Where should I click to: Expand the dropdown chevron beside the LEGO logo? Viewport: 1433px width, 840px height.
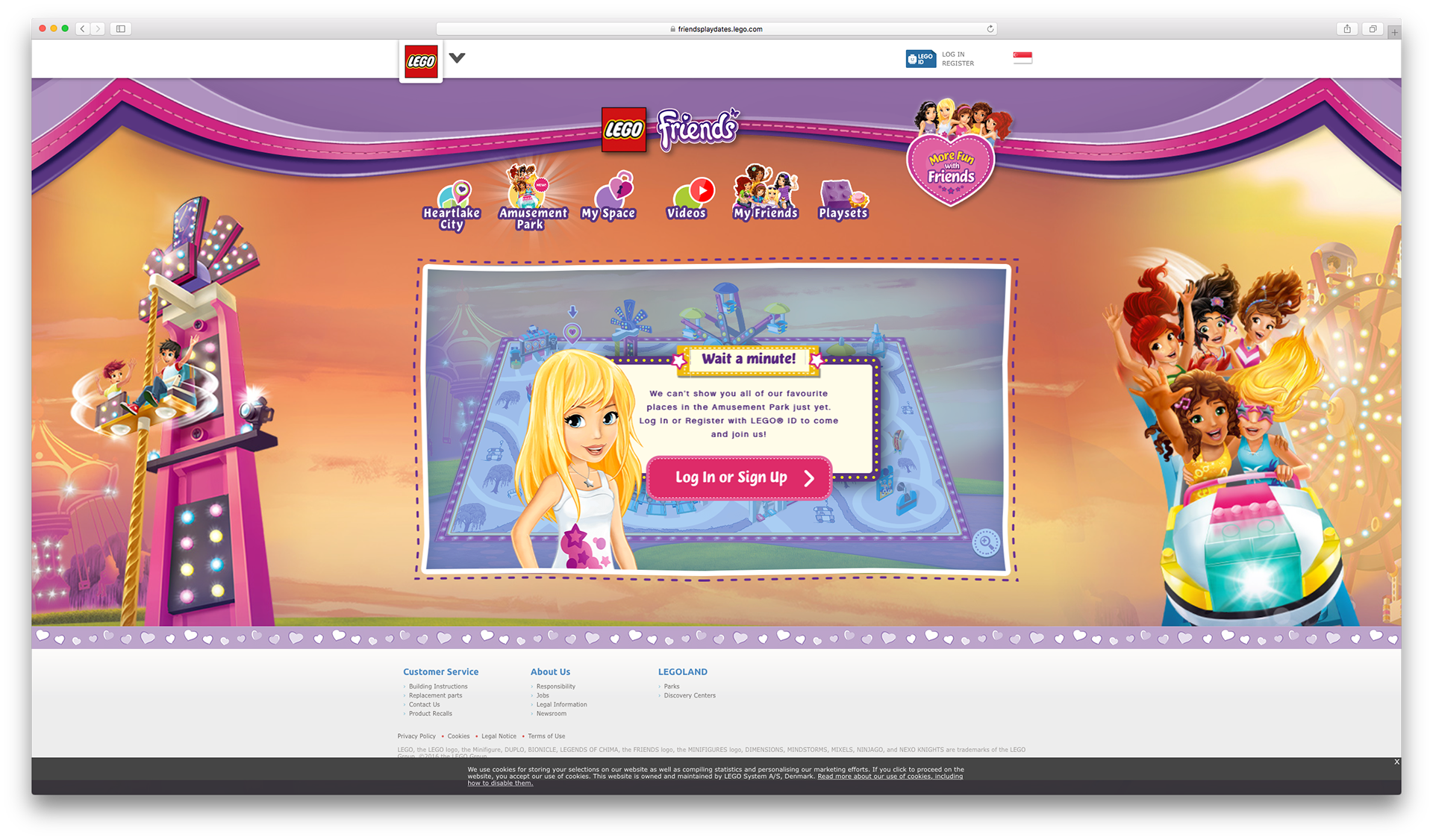pyautogui.click(x=458, y=57)
